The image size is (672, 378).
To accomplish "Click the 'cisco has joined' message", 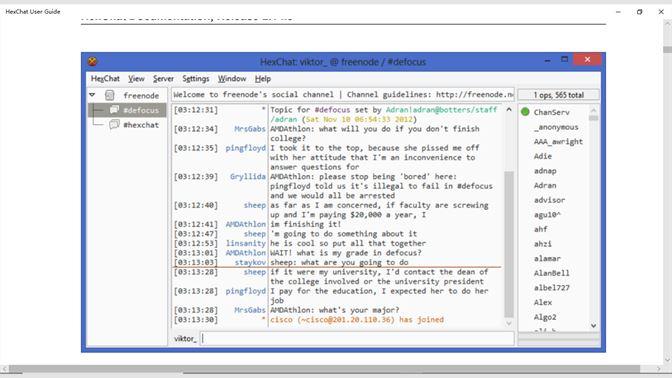I will click(x=357, y=320).
